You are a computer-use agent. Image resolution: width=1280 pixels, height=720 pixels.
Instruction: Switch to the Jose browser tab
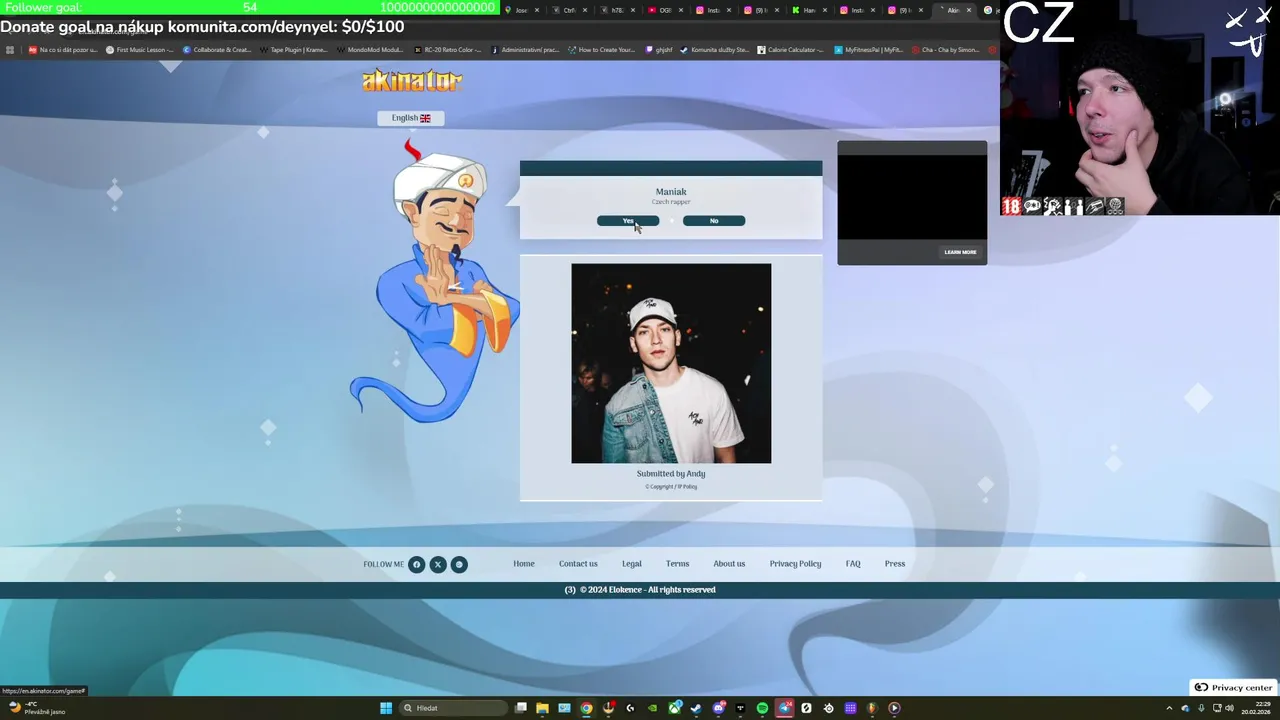click(x=521, y=10)
